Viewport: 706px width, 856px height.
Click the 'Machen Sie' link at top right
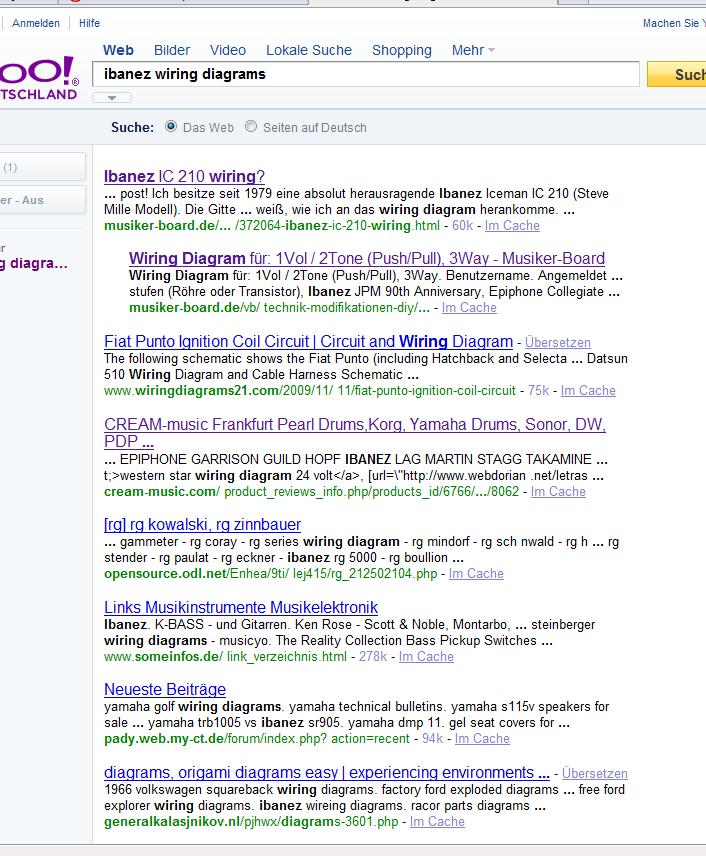674,23
